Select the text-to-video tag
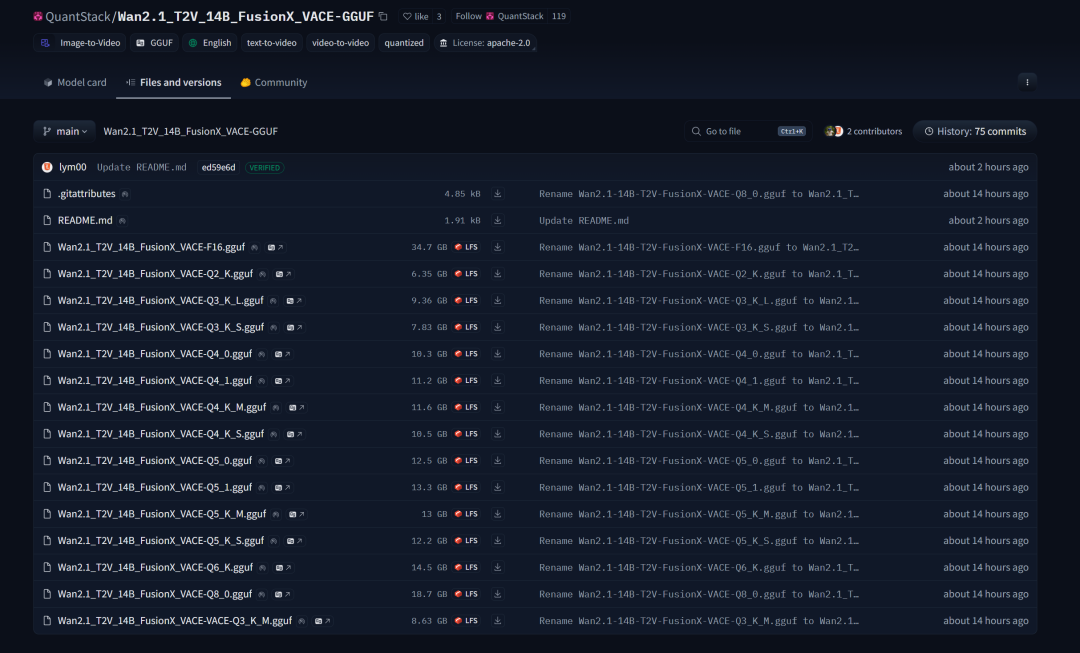The width and height of the screenshot is (1080, 653). (x=271, y=43)
